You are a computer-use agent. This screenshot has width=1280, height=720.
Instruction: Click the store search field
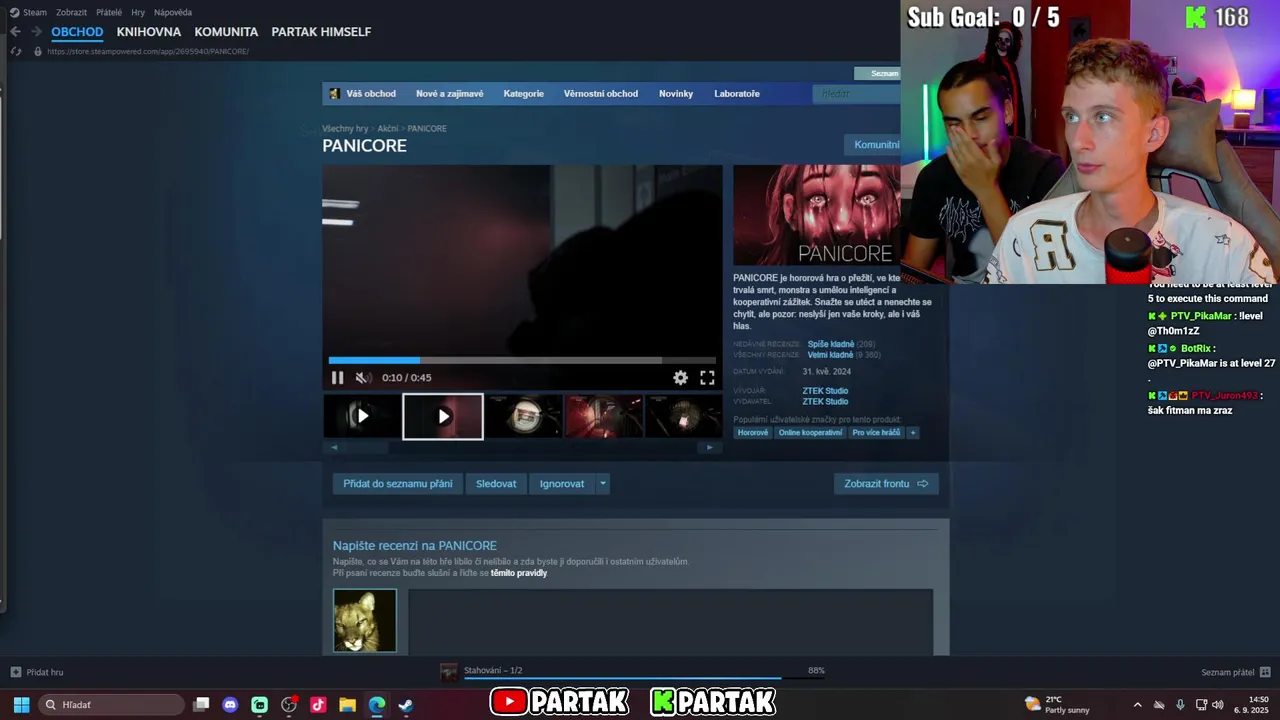tap(857, 94)
